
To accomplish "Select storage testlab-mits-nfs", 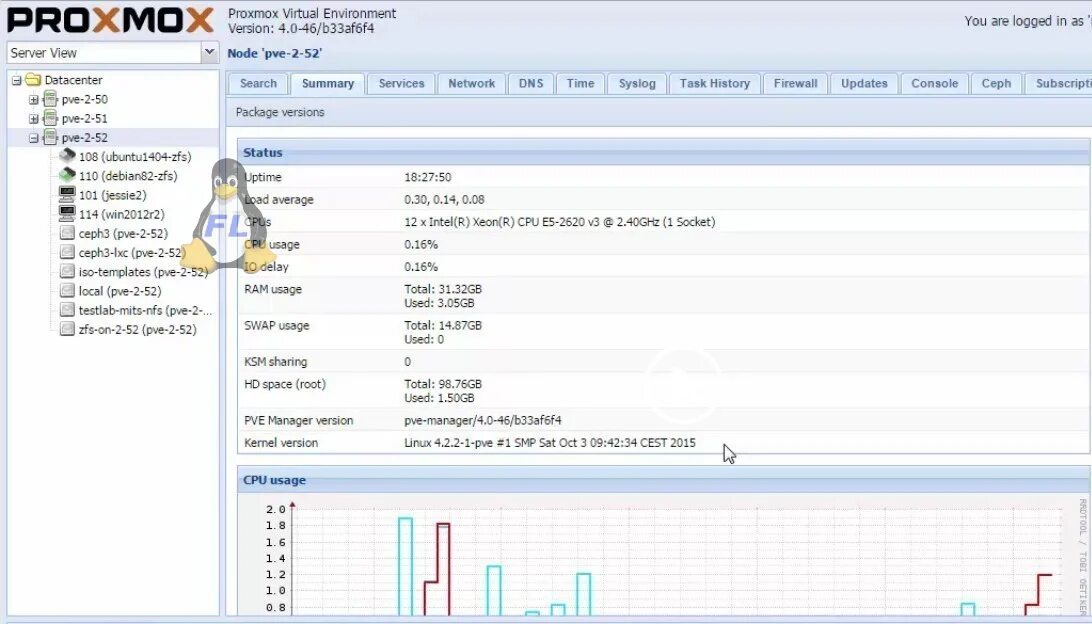I will [x=146, y=311].
